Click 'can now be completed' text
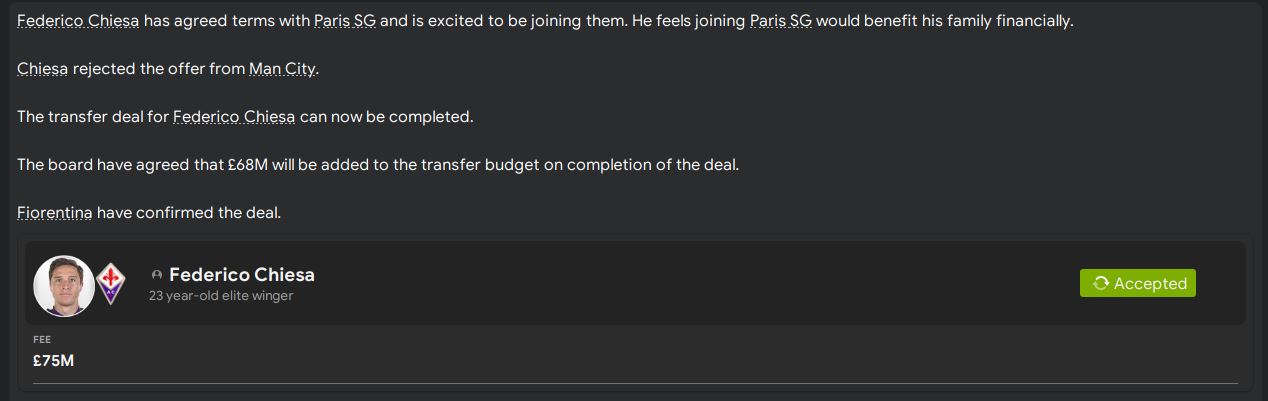The height and width of the screenshot is (401, 1268). pos(386,117)
